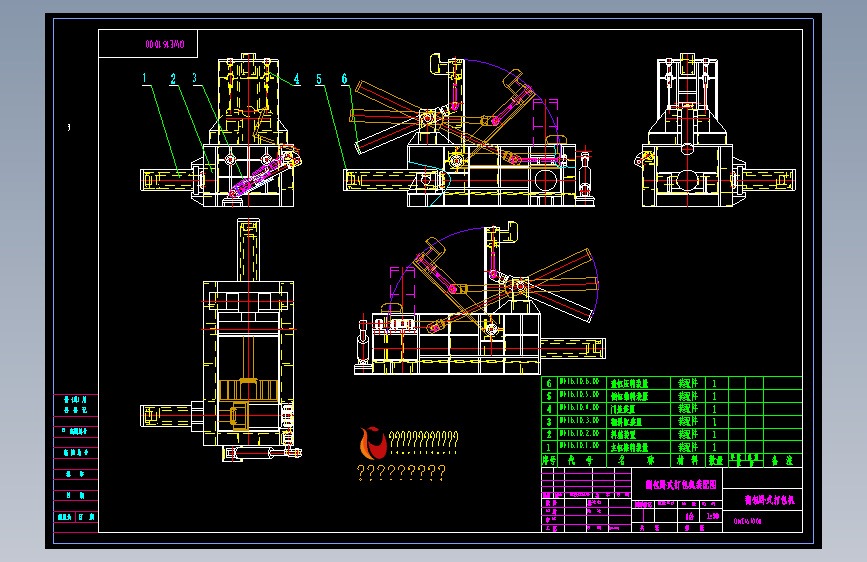Select callout number 1 in the top-left view
867x562 pixels.
[x=145, y=78]
